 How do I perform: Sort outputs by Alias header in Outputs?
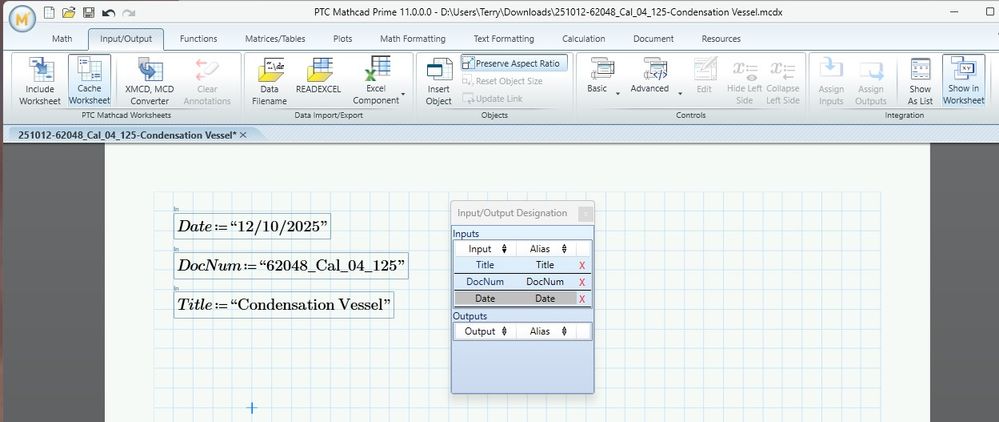[x=547, y=331]
